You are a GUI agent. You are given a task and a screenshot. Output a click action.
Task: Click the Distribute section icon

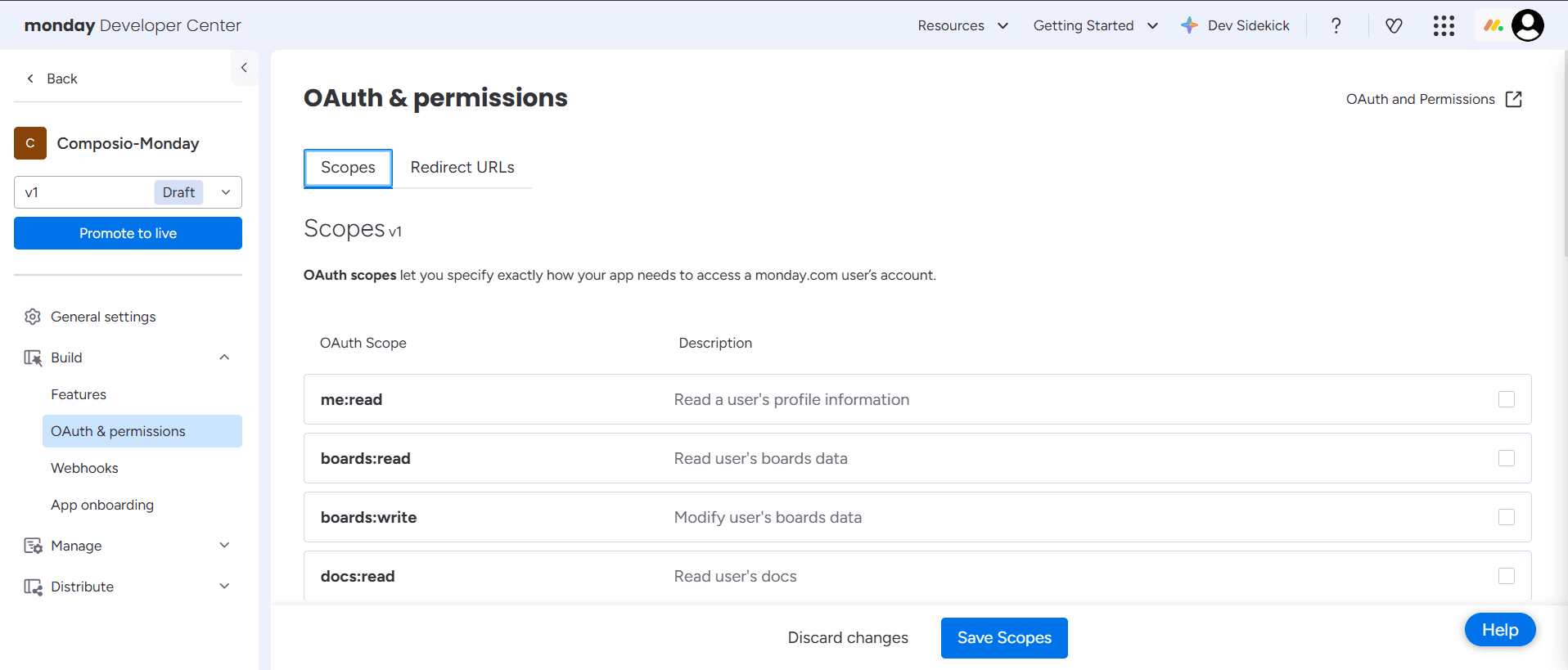[33, 587]
